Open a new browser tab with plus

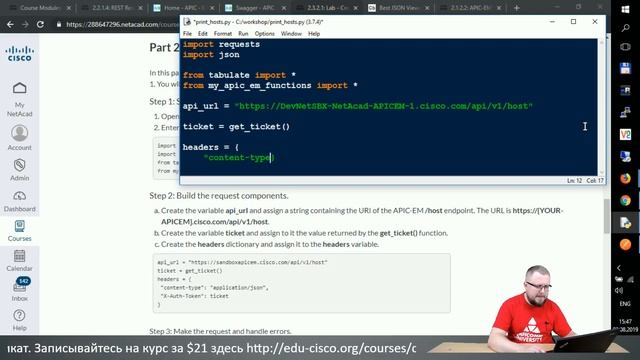click(x=517, y=8)
